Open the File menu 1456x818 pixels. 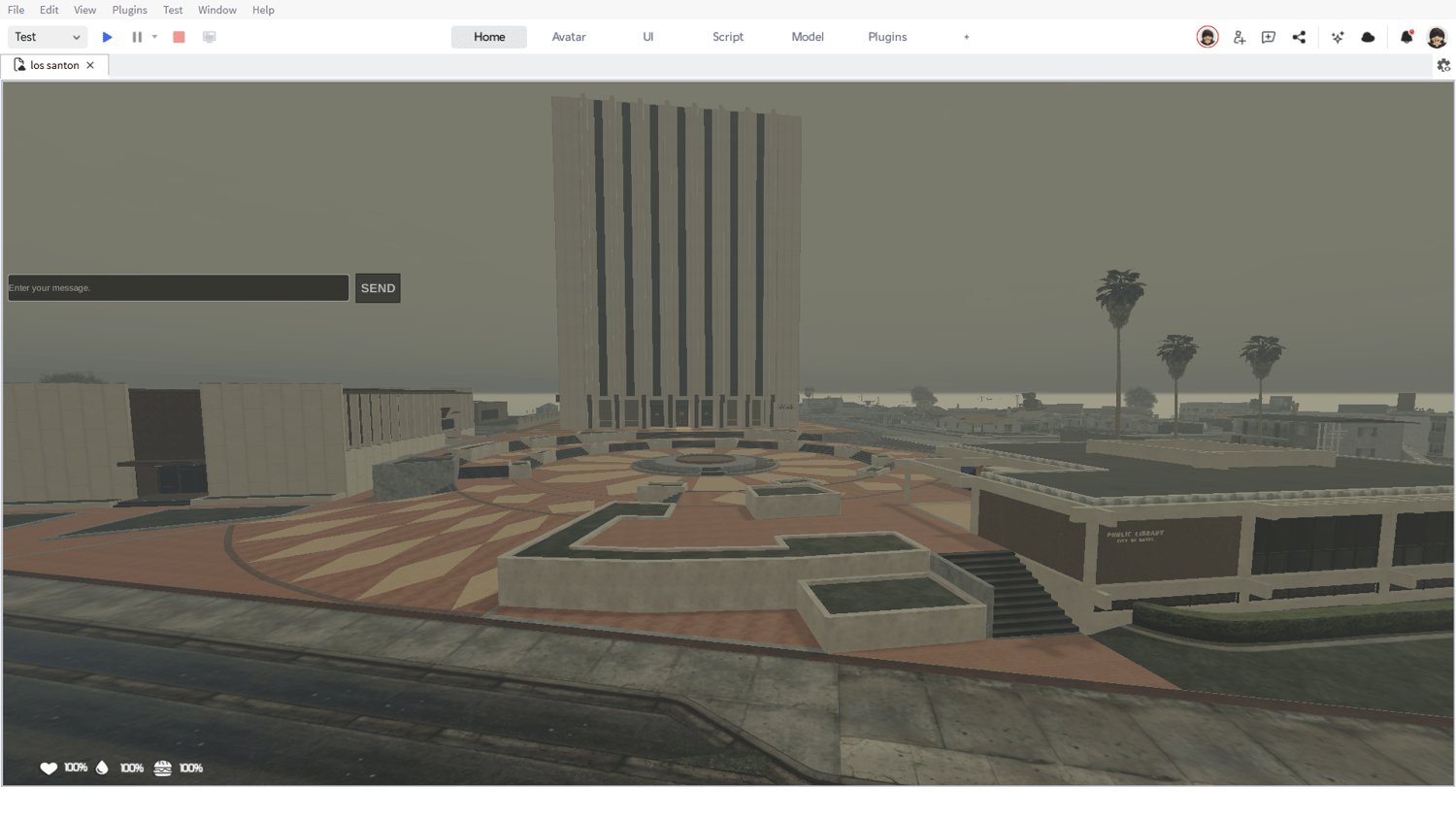(17, 10)
